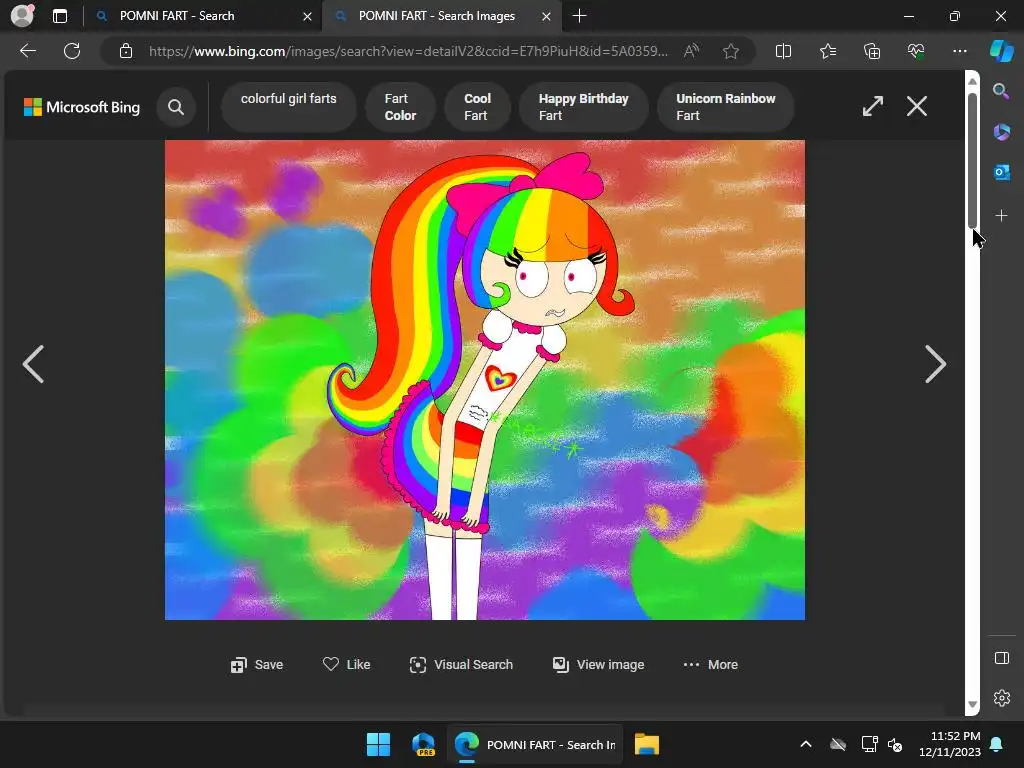Screen dimensions: 1024x768
Task: Go back to the previous page
Action: pyautogui.click(x=28, y=51)
